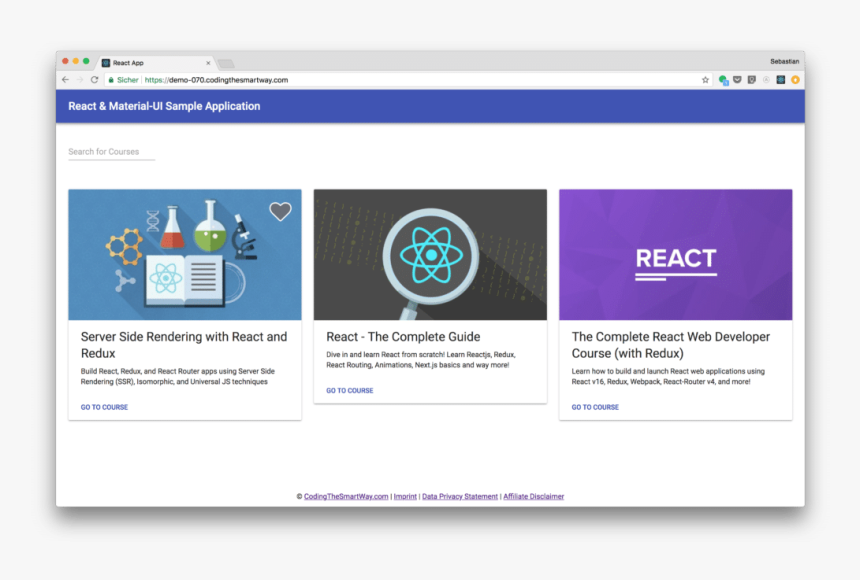Click the purple REACT course image

[676, 255]
